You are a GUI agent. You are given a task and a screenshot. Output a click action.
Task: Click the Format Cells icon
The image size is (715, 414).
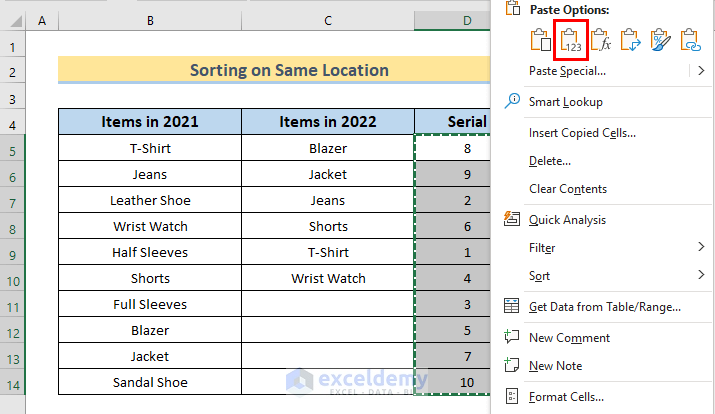[512, 397]
